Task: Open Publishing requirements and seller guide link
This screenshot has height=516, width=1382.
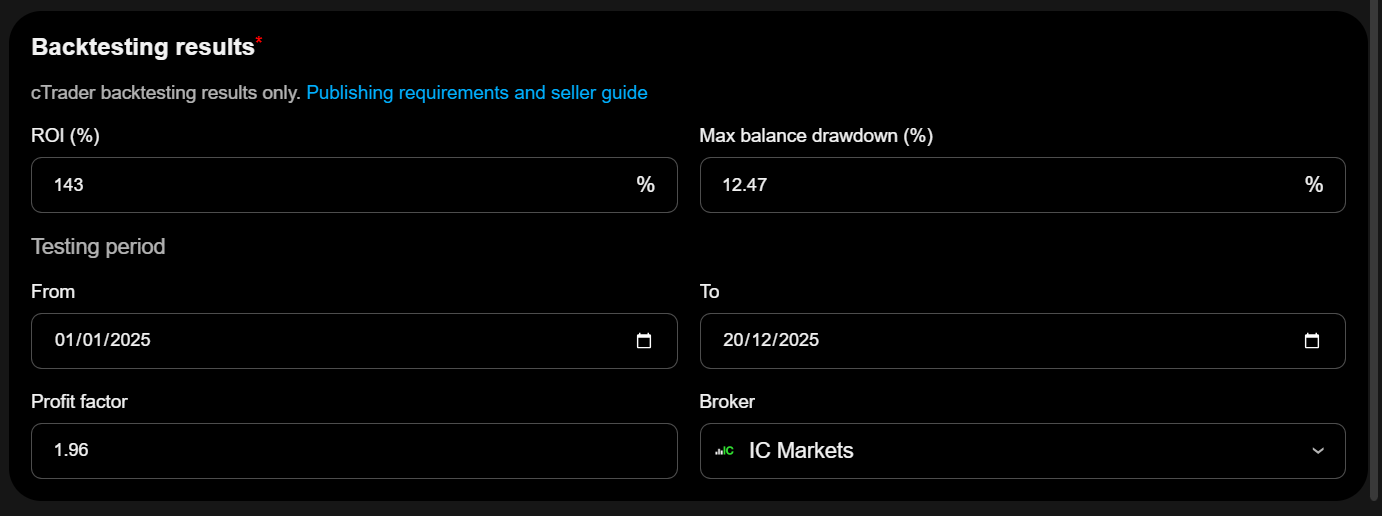Action: tap(477, 93)
